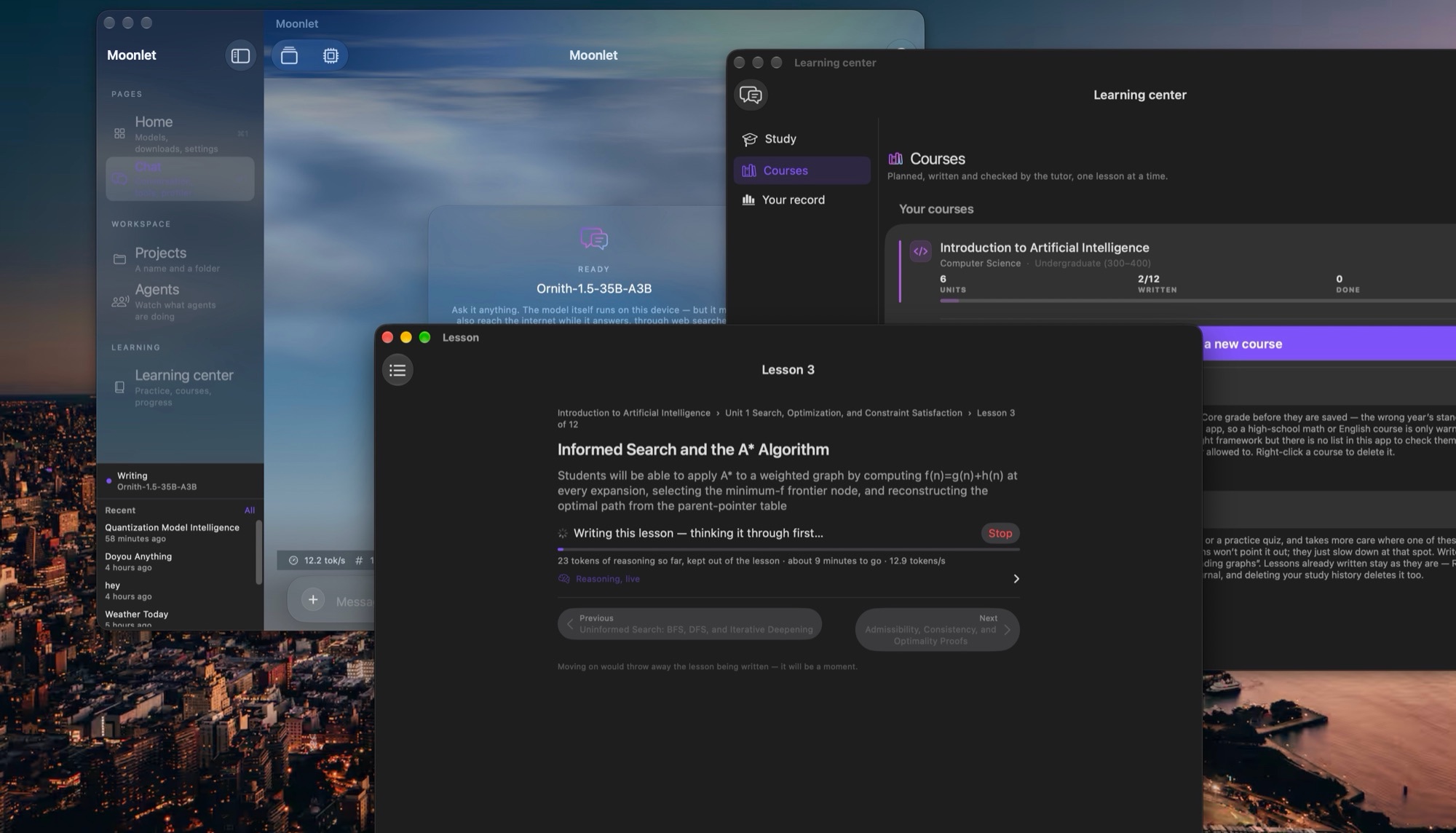Open Home page in Moonlet sidebar

[180, 133]
